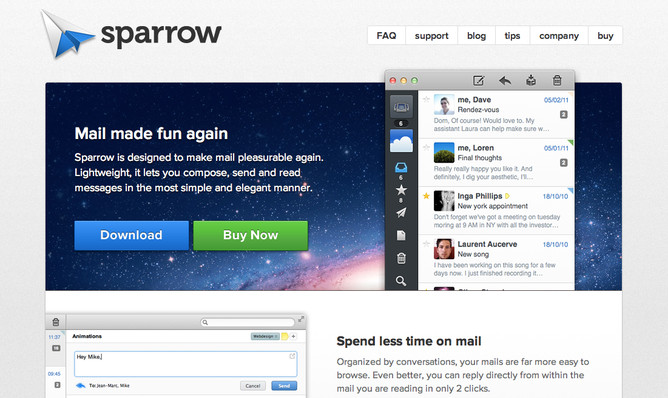Visit the tips page
The image size is (668, 398).
(513, 35)
